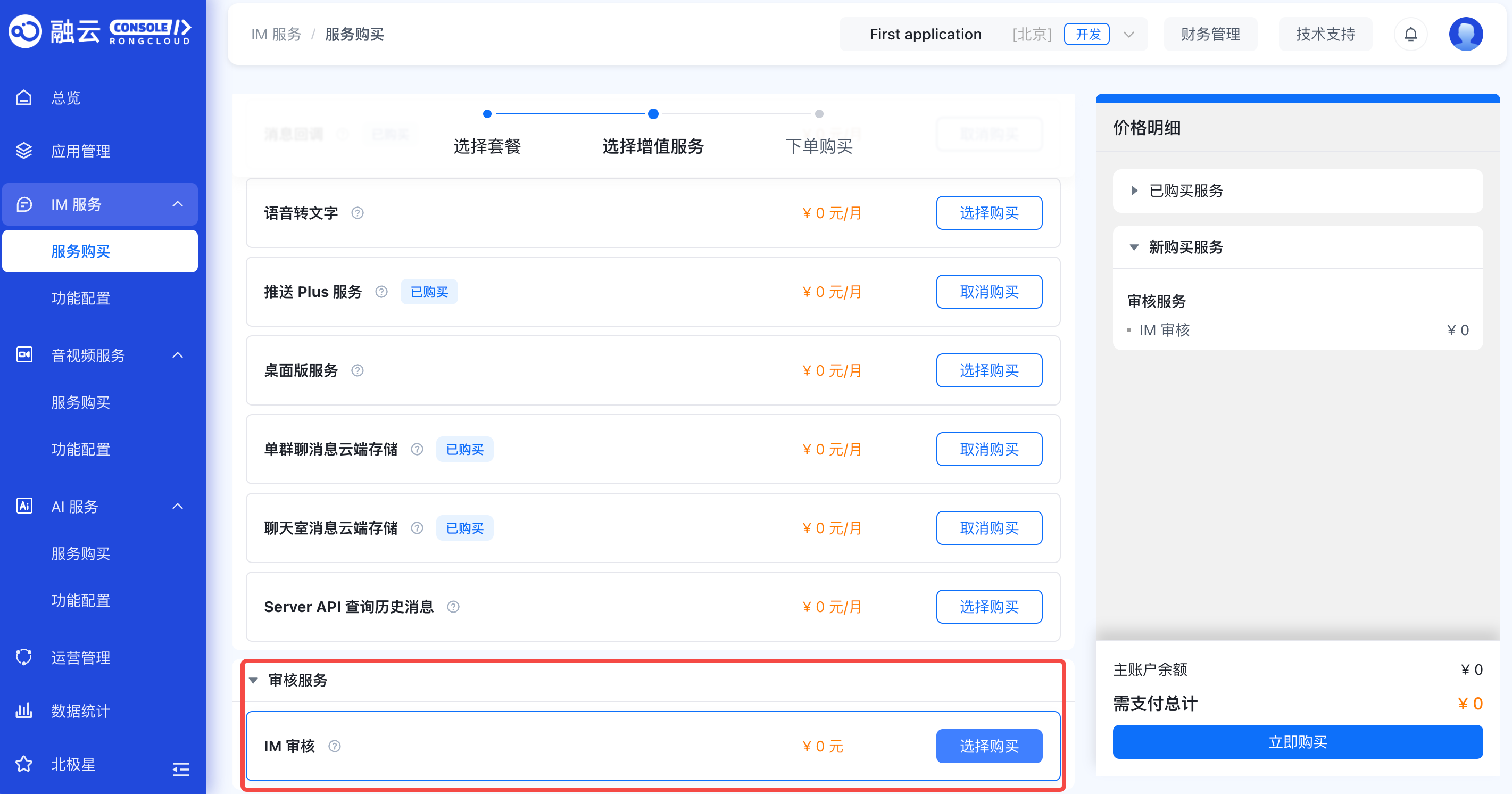Click the notification bell icon
Screen dimensions: 1512x794
click(x=1410, y=34)
